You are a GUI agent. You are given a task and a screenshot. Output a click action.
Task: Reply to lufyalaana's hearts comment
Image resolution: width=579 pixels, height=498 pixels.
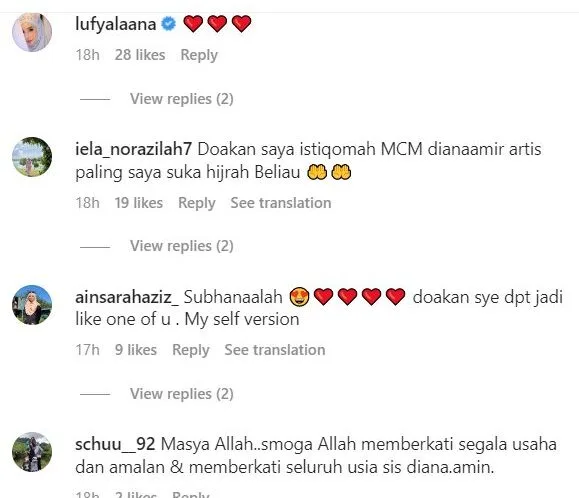[x=199, y=55]
